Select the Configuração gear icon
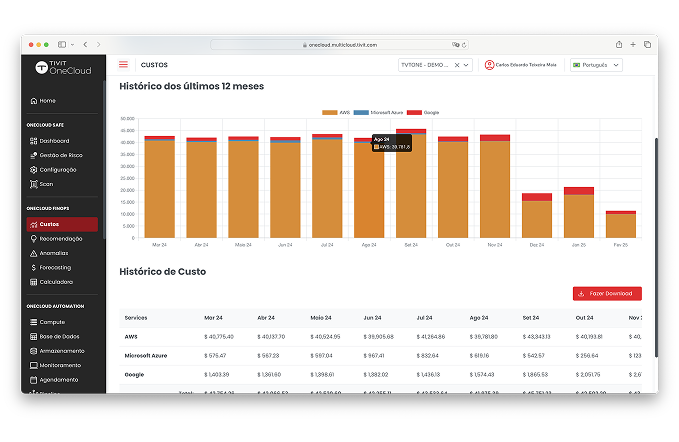The image size is (679, 442). (x=33, y=170)
